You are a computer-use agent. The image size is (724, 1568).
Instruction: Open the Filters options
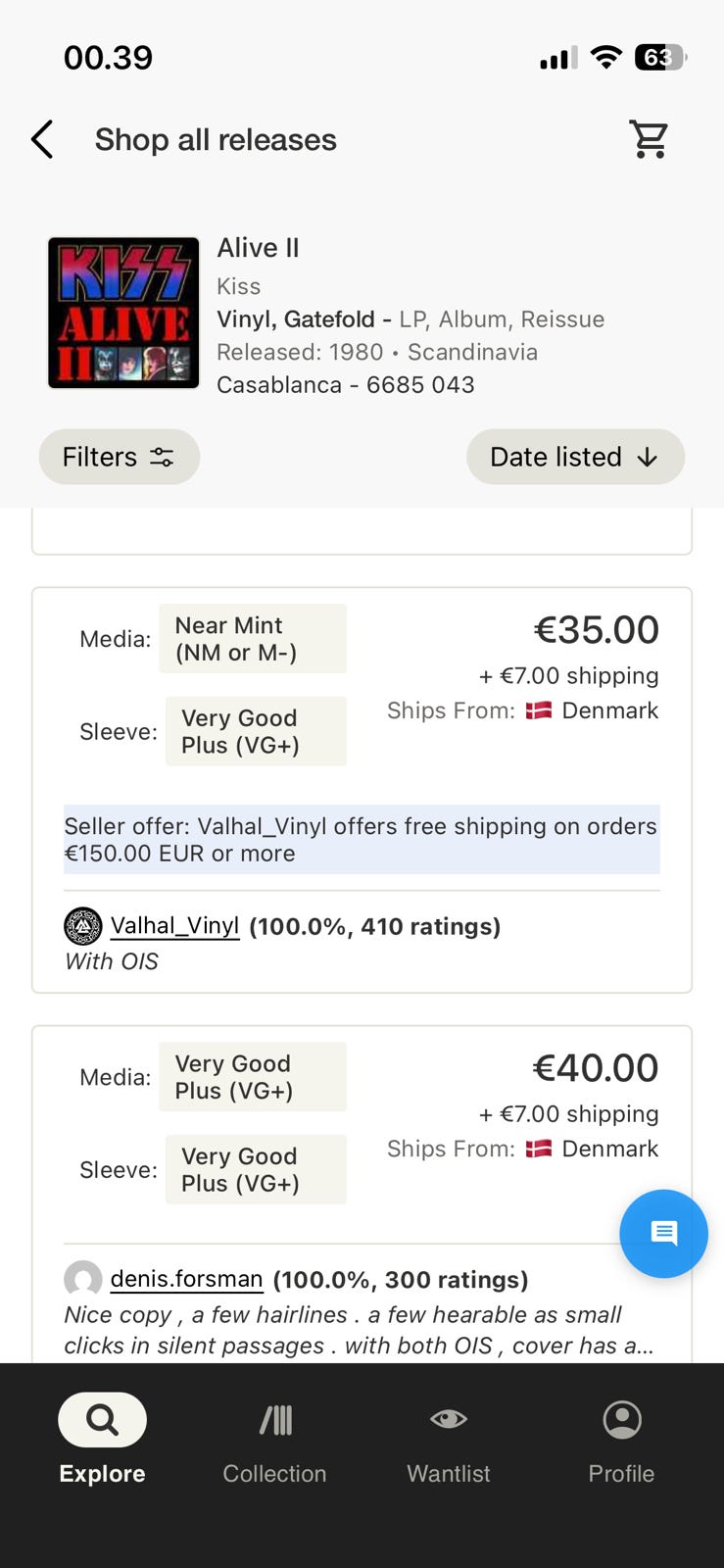119,457
